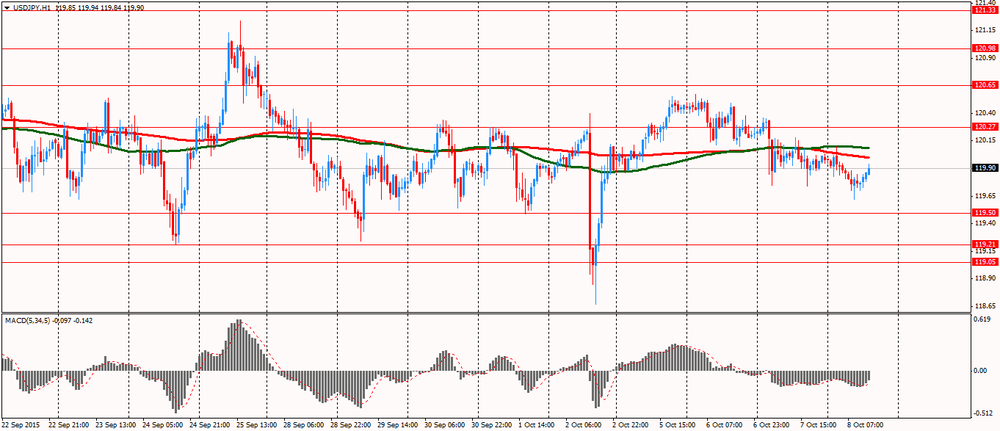Click the 0.619 value on MACD scale

click(982, 319)
